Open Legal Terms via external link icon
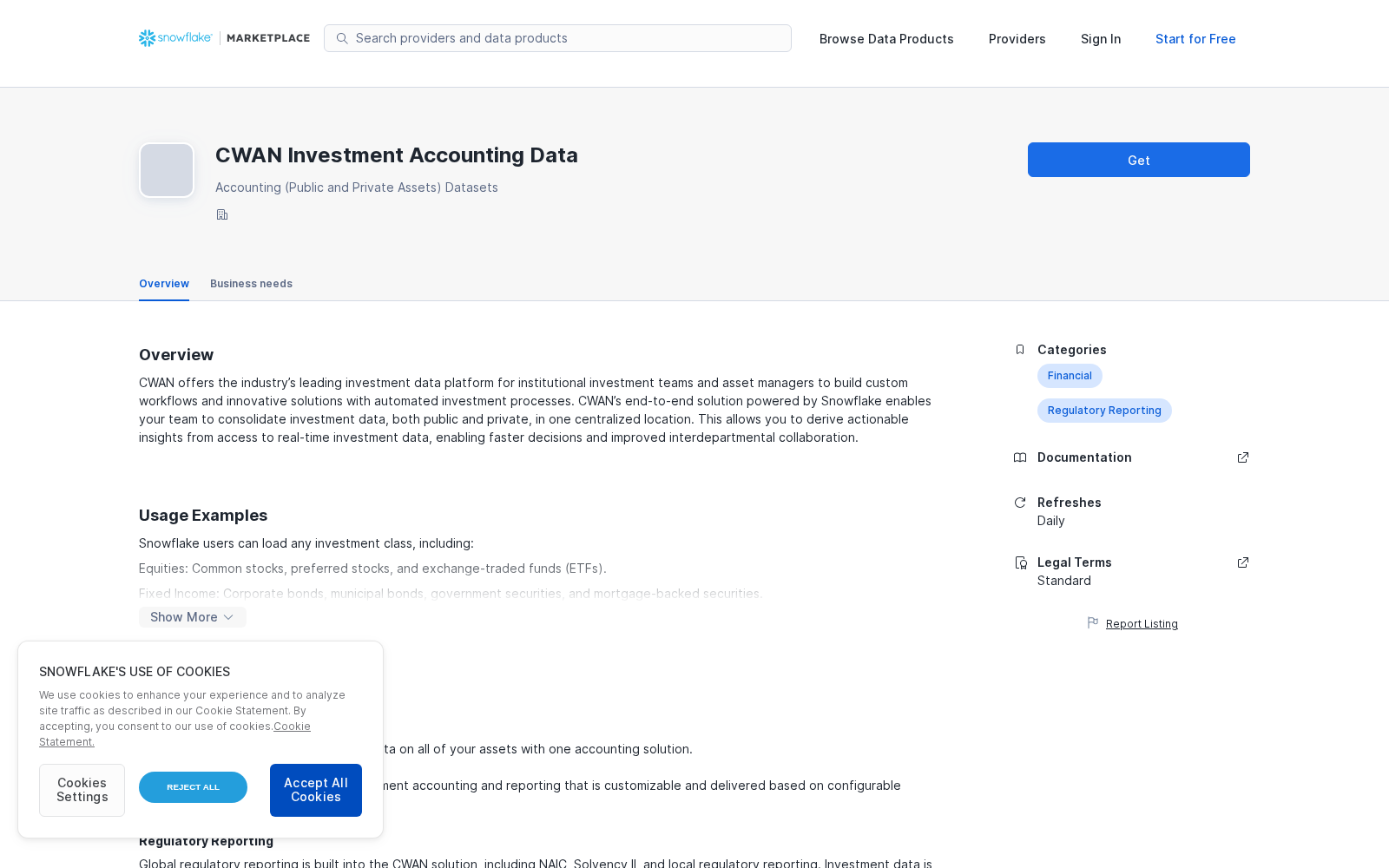Viewport: 1389px width, 868px height. click(1243, 562)
